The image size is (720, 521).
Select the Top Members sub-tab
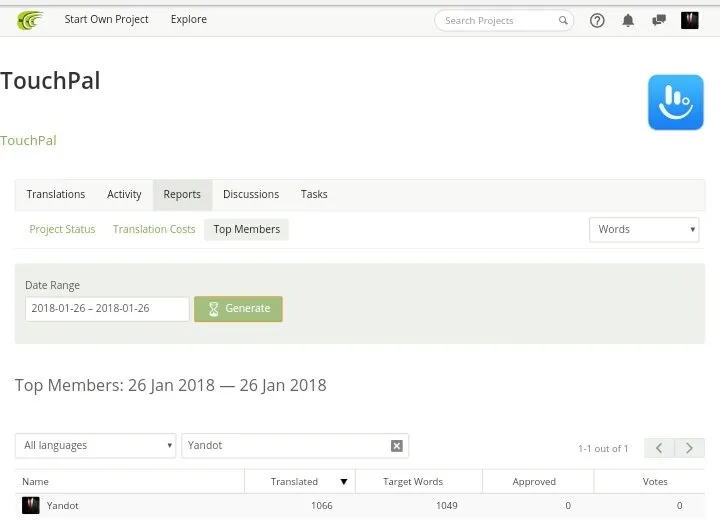click(x=247, y=230)
